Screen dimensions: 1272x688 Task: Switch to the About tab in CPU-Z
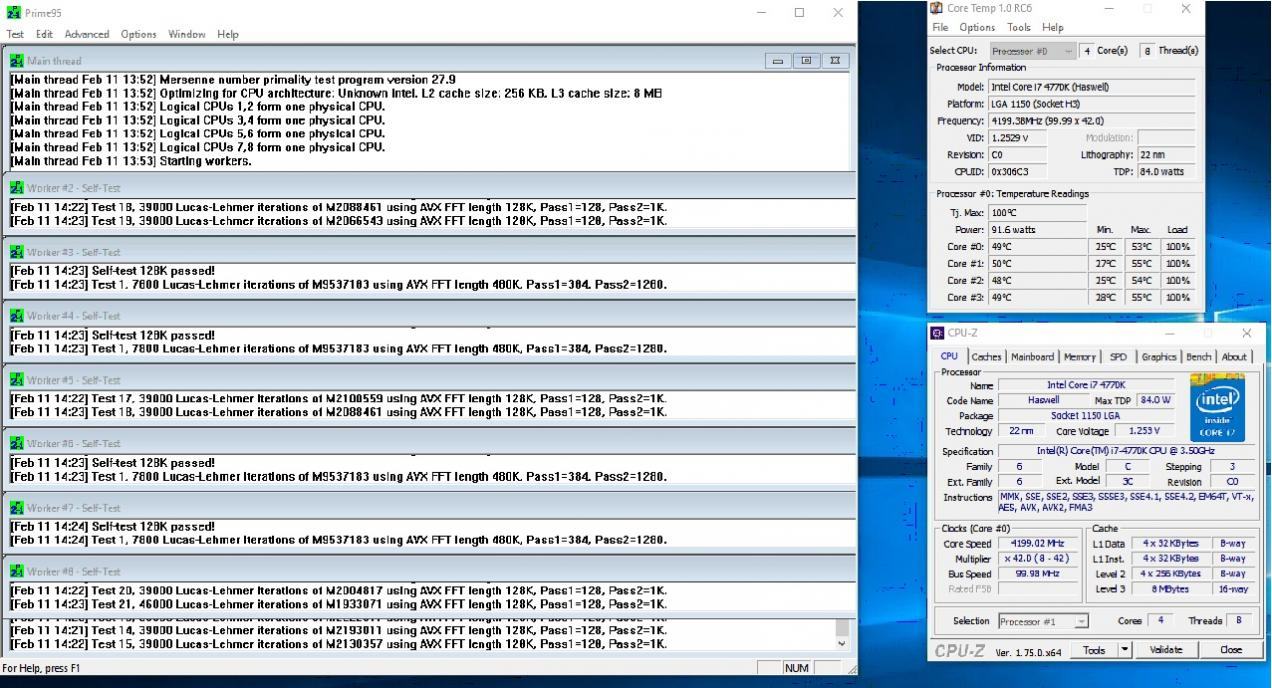pos(1234,357)
